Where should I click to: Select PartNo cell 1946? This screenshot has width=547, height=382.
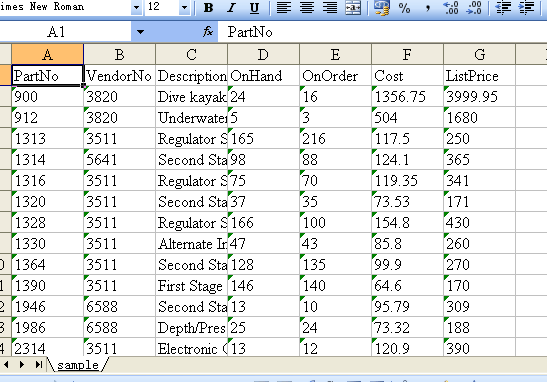coord(47,306)
